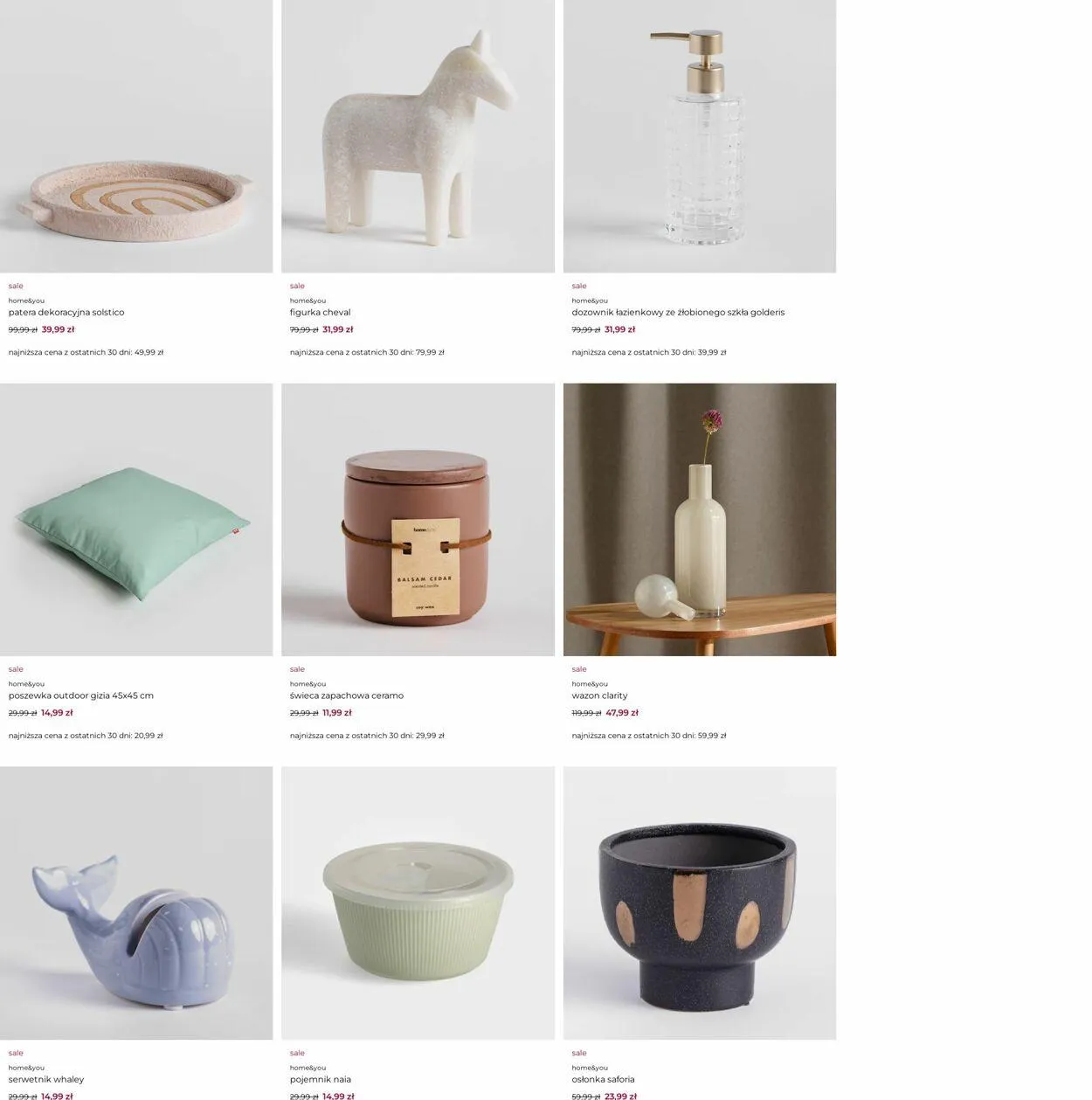Screen dimensions: 1092x1100
Task: Click the świeca zapachowa ceramo title
Action: pos(347,695)
